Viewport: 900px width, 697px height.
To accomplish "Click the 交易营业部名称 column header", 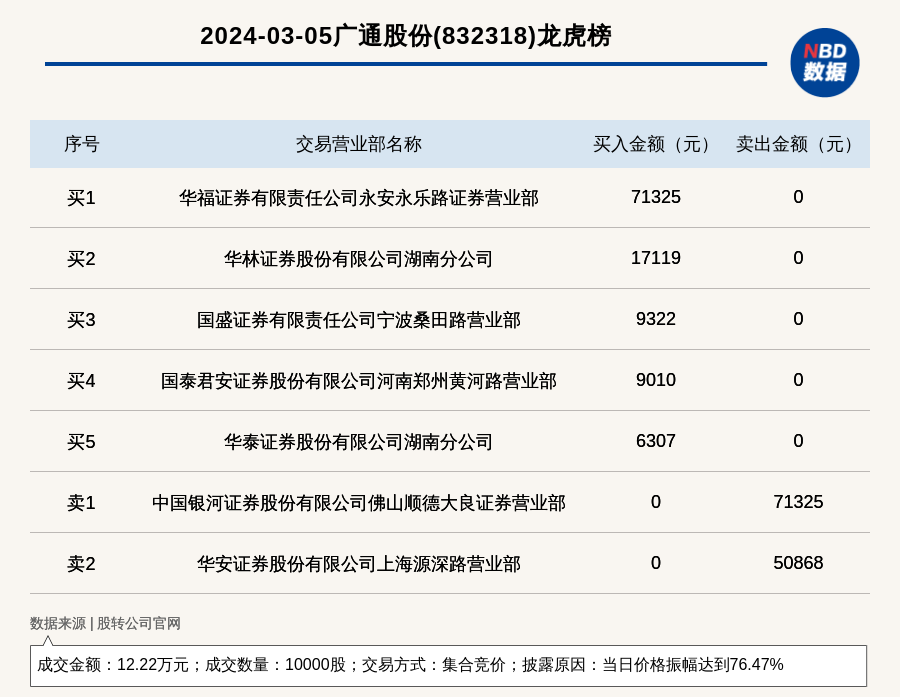I will point(359,144).
